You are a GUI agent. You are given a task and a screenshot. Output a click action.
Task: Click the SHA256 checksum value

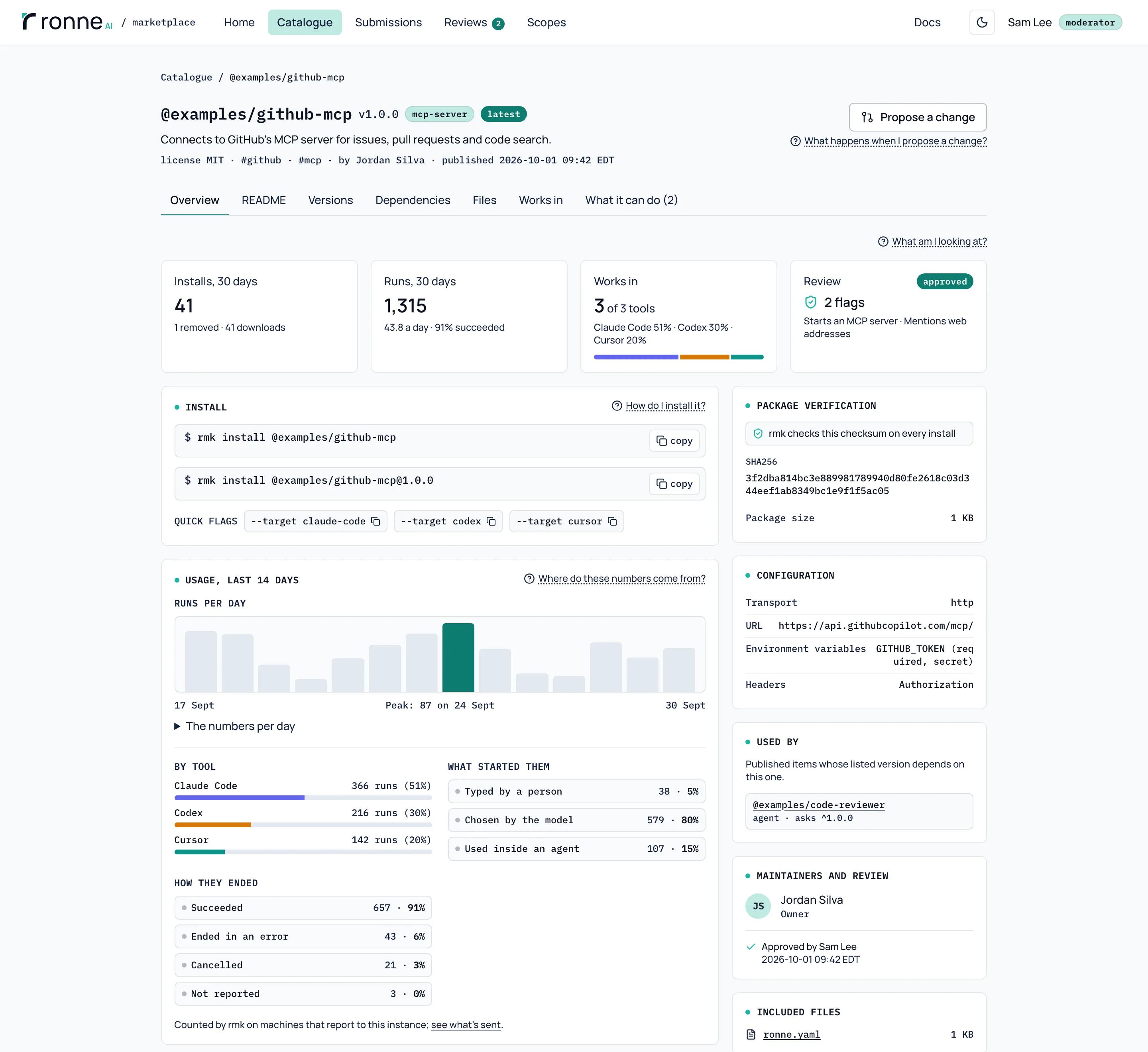857,485
